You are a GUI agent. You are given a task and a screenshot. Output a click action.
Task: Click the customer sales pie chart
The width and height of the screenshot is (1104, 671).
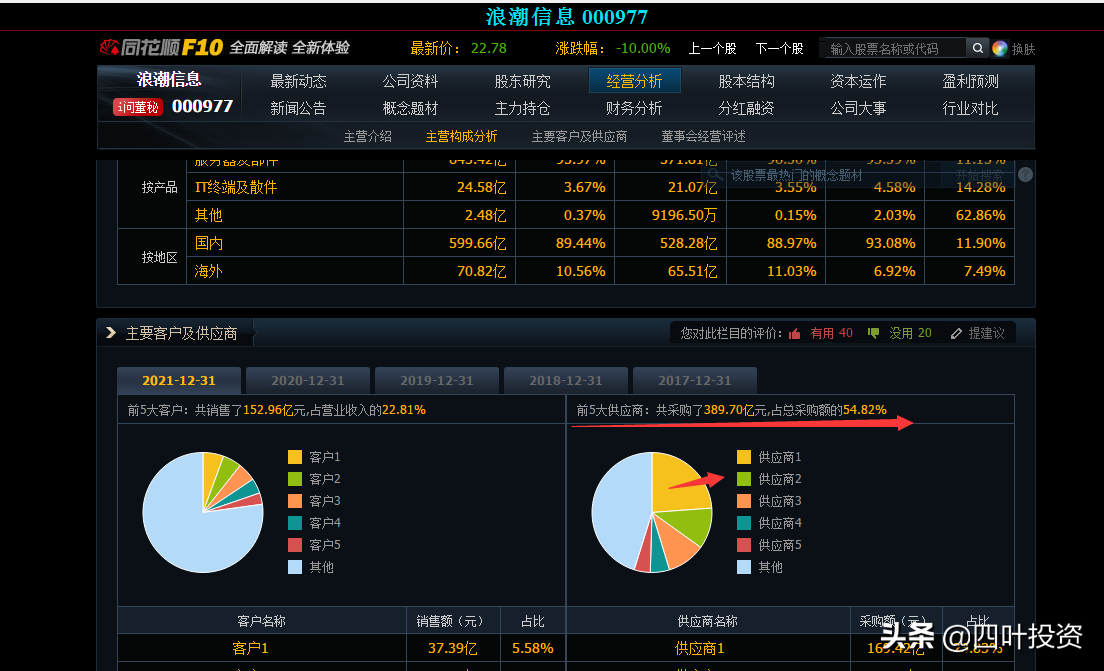point(203,512)
